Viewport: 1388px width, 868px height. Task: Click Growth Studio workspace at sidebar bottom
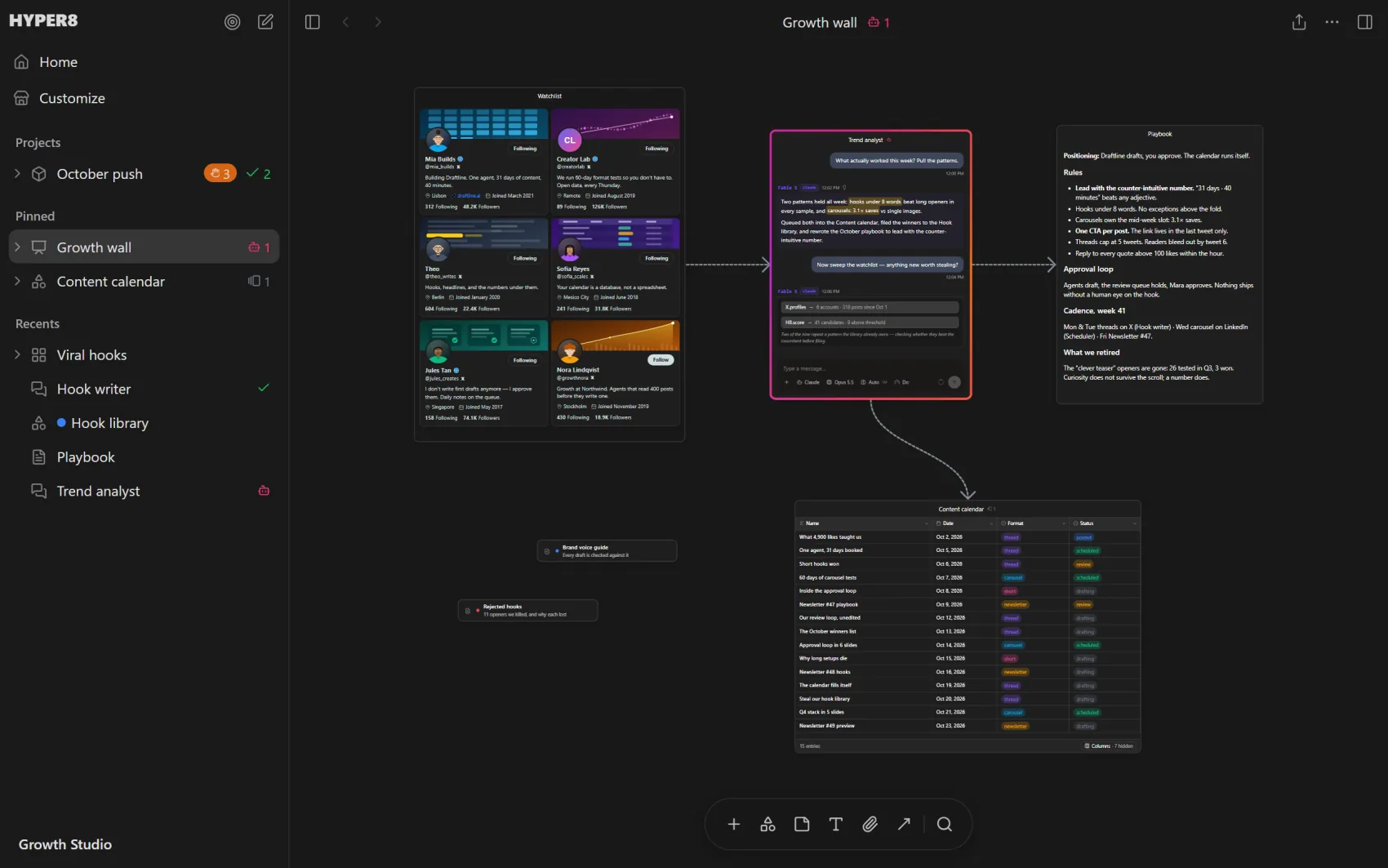click(x=65, y=845)
